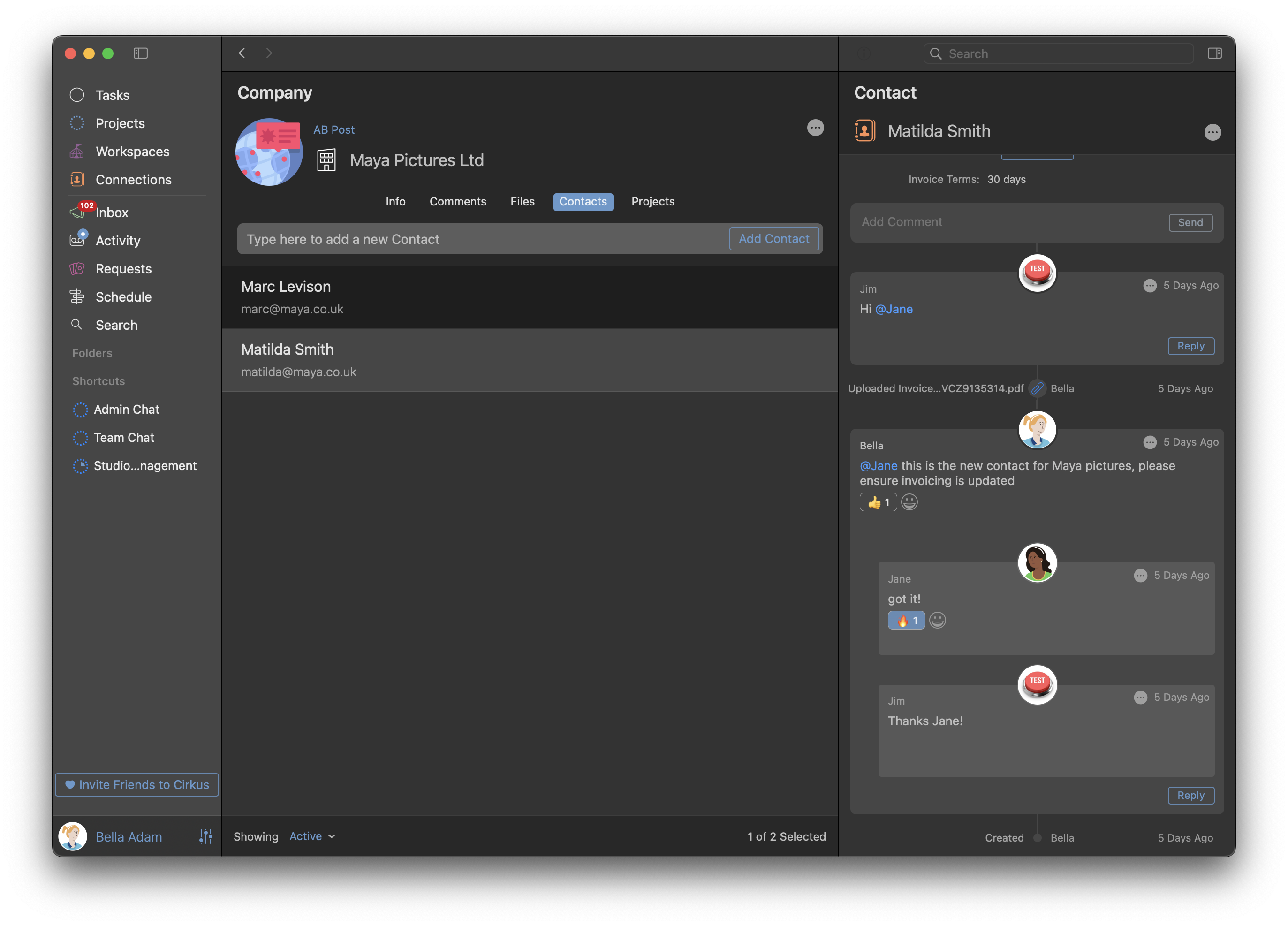Open settings sliders icon beside Bella Adam
Viewport: 1288px width, 926px height.
[205, 836]
